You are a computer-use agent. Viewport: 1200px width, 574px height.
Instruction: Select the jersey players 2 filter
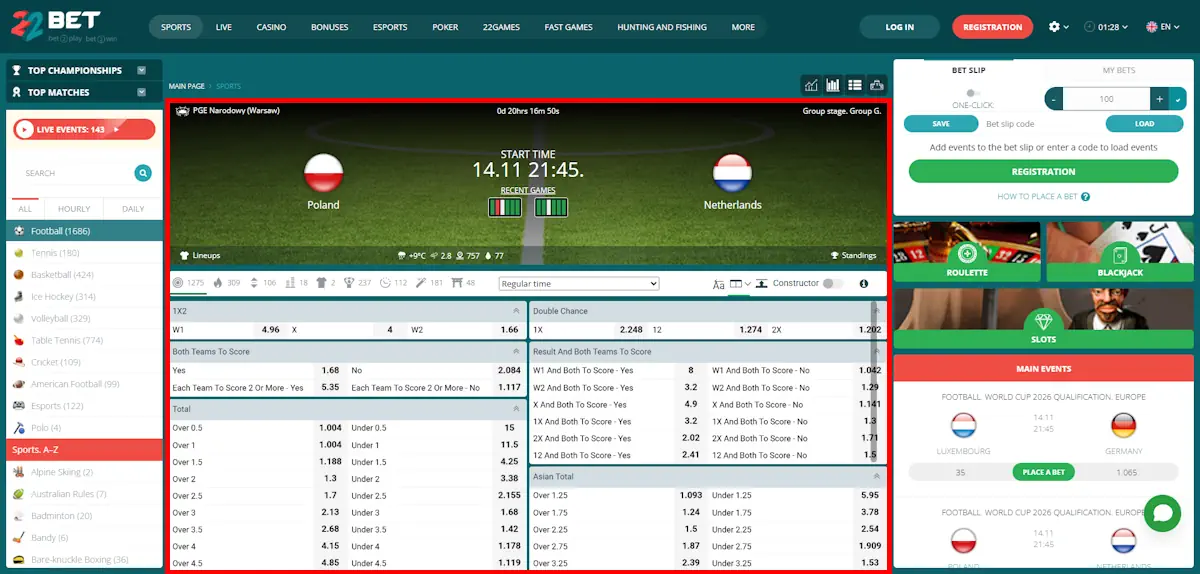[326, 283]
